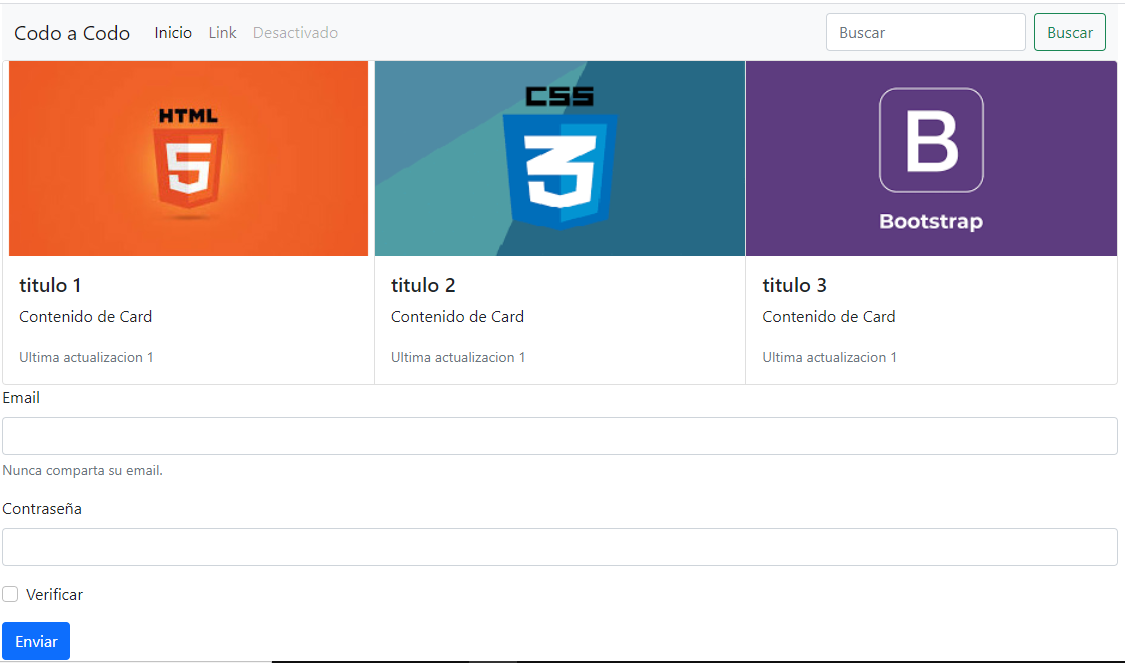Image resolution: width=1125 pixels, height=663 pixels.
Task: Select the titulo 2 card heading
Action: coord(423,286)
